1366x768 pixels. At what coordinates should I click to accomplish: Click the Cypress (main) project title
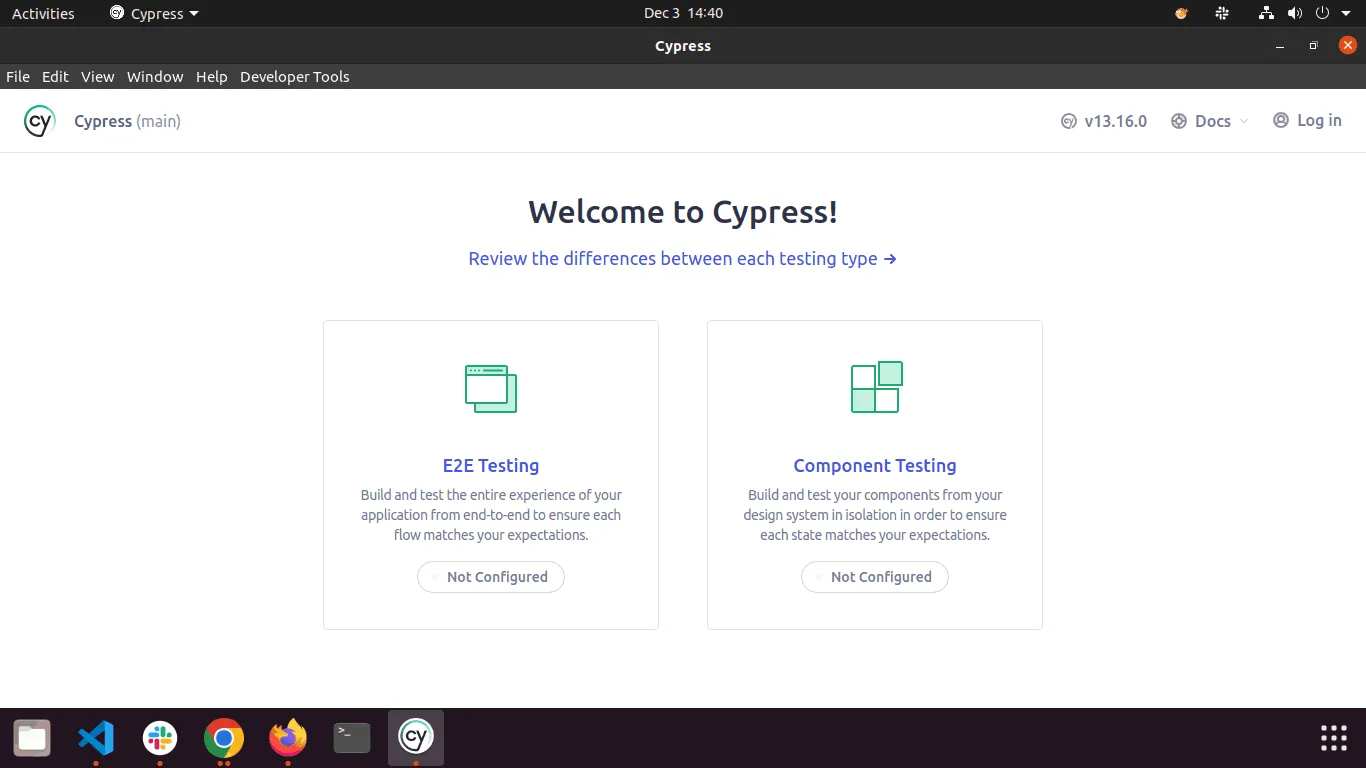pyautogui.click(x=127, y=121)
